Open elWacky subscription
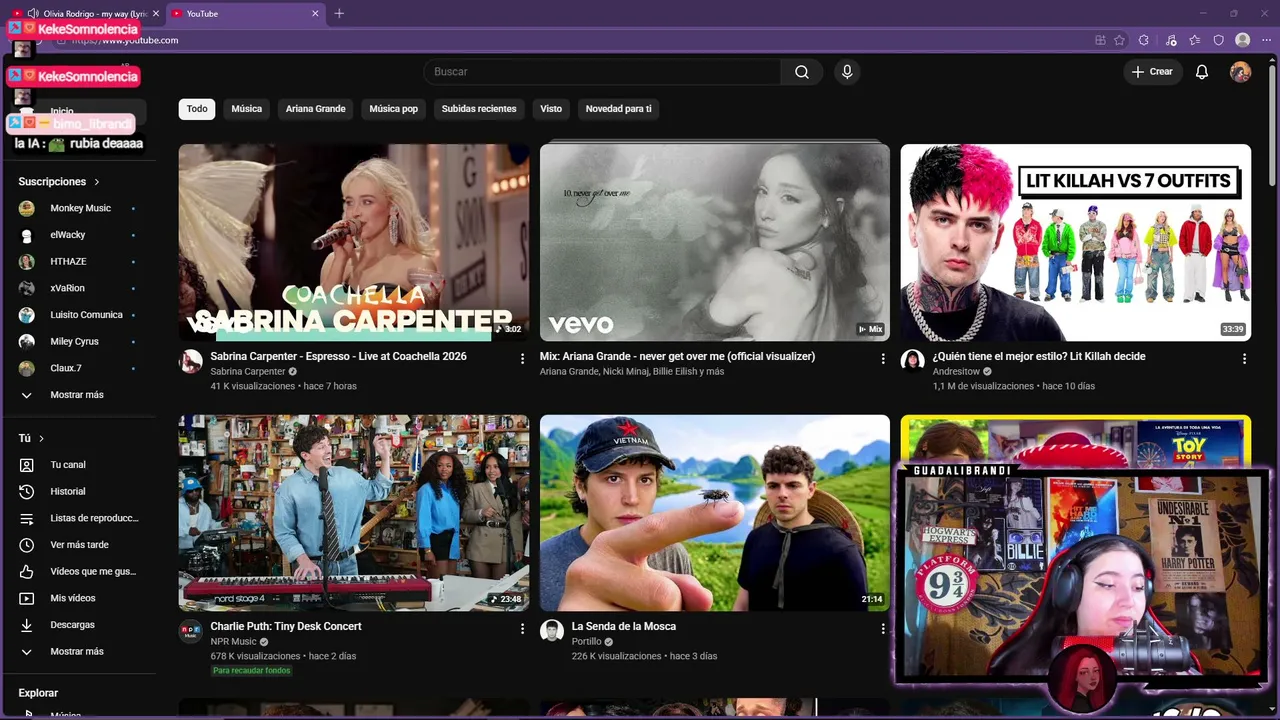Image resolution: width=1280 pixels, height=720 pixels. [78, 235]
